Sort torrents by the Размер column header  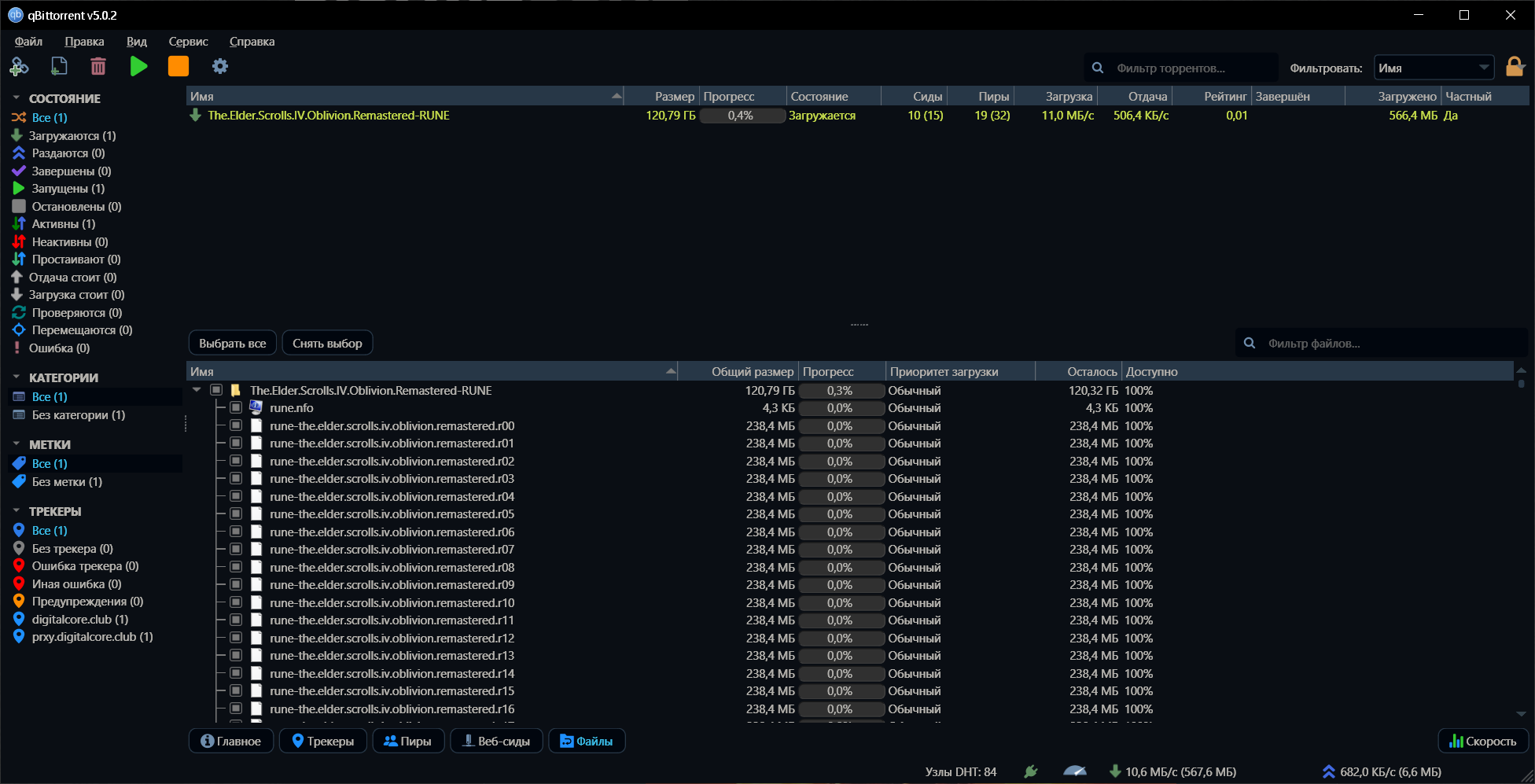(662, 96)
